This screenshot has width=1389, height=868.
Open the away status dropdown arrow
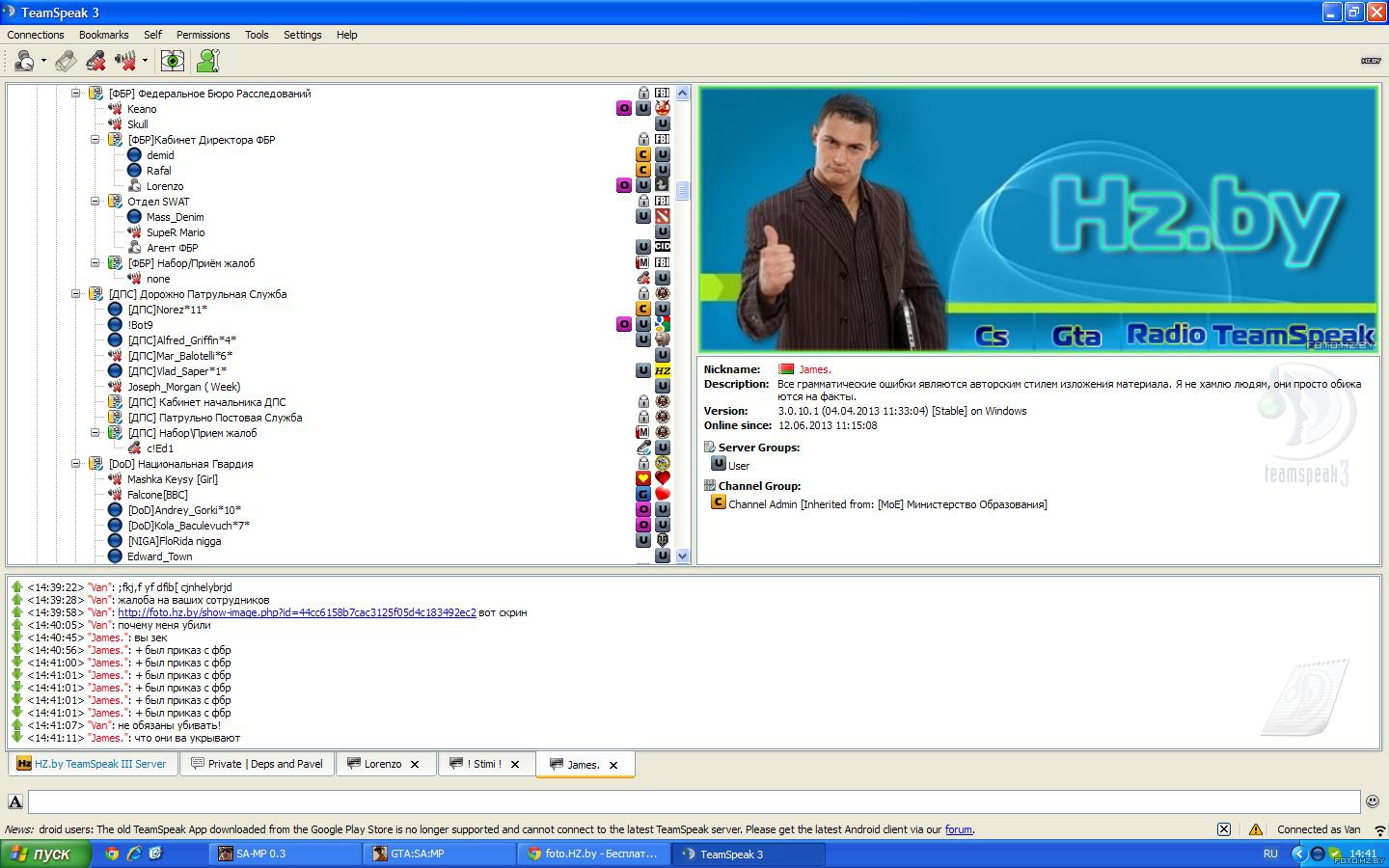click(x=43, y=61)
